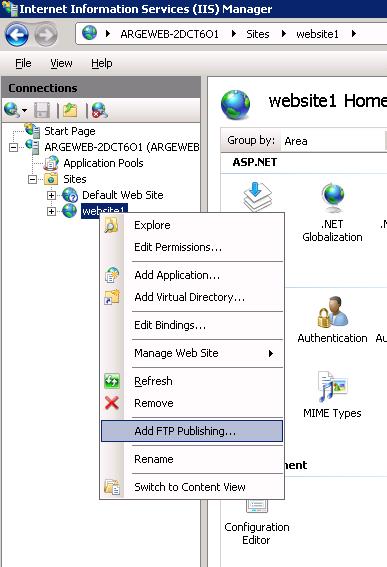Click the website1 Home page title

point(327,101)
